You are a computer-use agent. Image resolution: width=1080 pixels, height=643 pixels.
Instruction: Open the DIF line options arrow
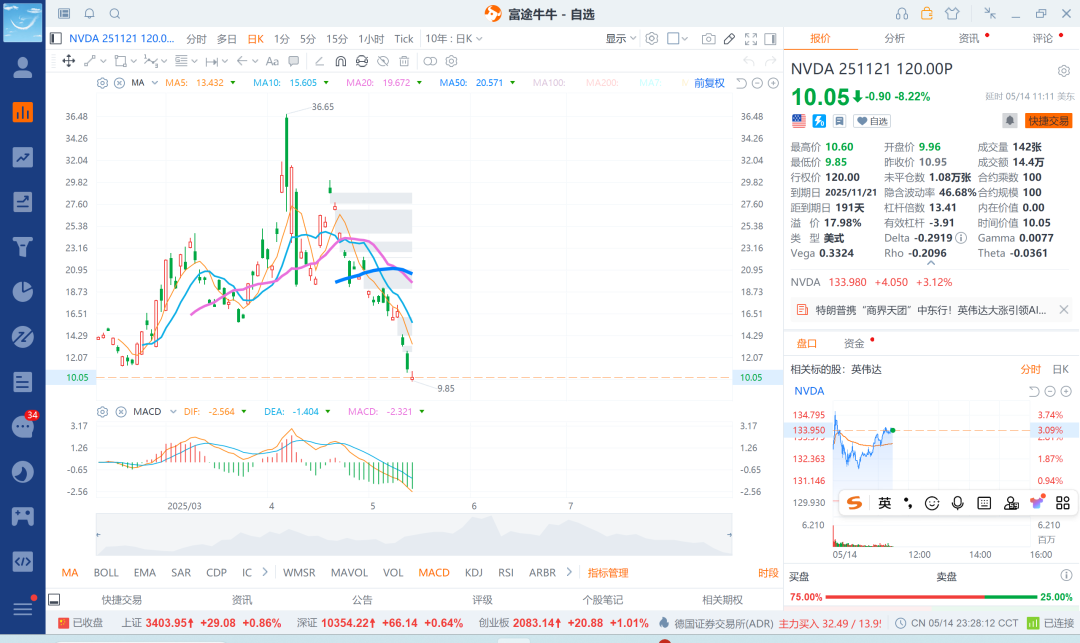[x=244, y=412]
